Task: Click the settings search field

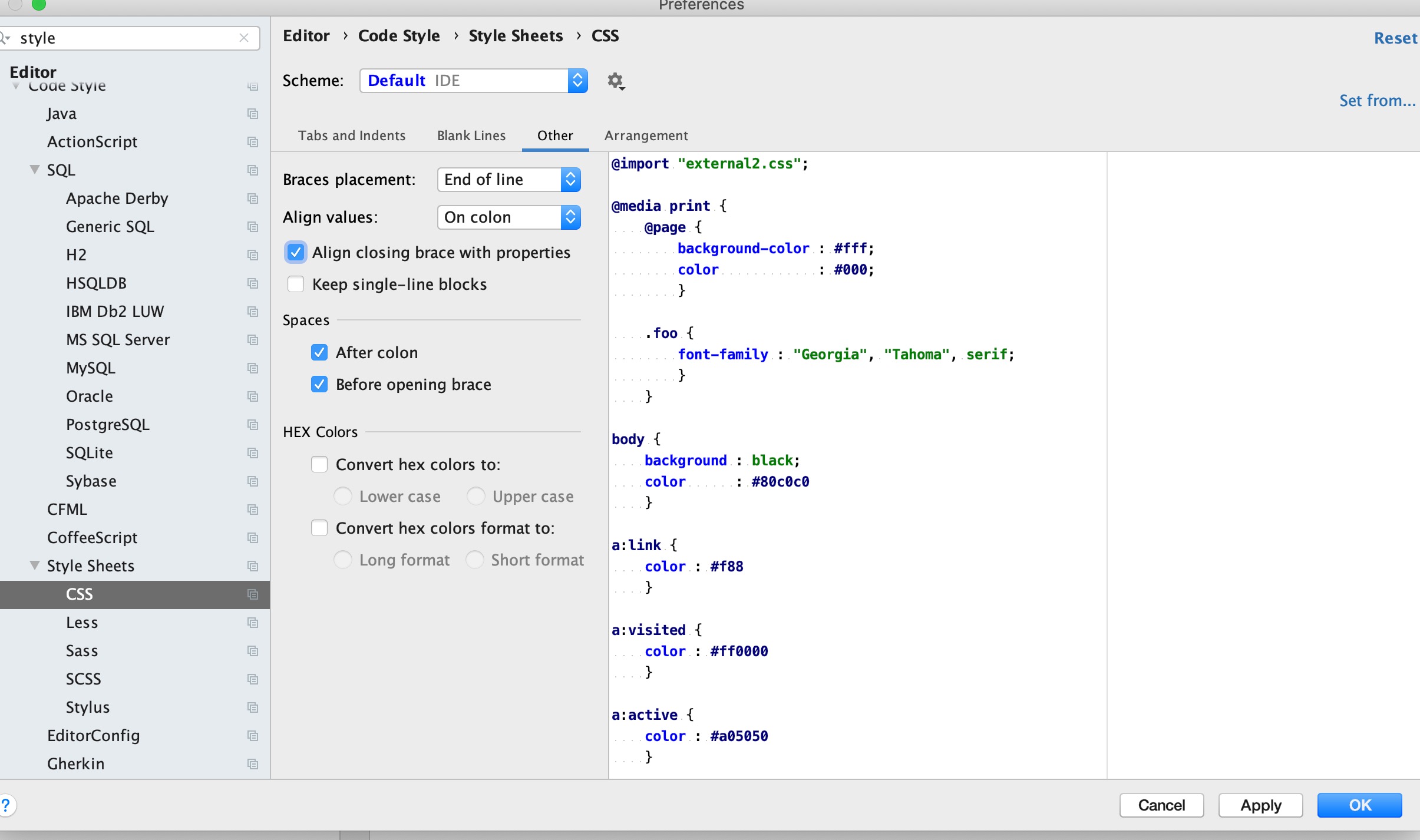Action: [130, 38]
